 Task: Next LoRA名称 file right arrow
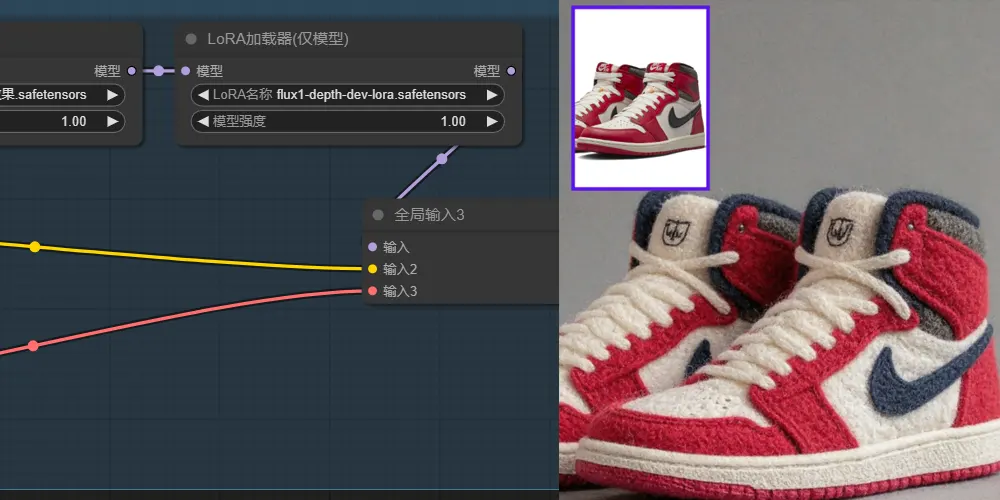click(492, 95)
